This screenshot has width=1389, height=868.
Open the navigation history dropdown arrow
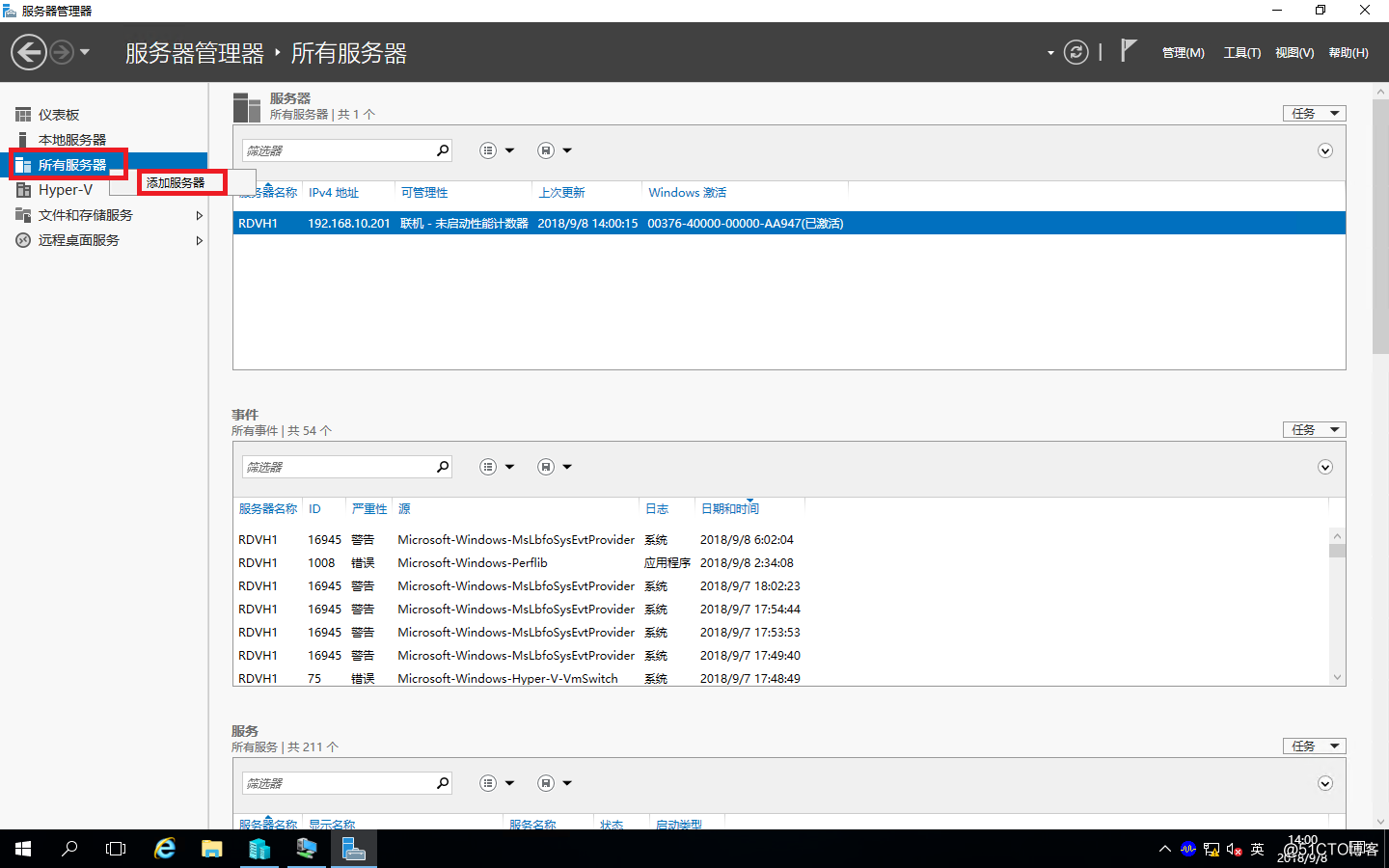(85, 52)
